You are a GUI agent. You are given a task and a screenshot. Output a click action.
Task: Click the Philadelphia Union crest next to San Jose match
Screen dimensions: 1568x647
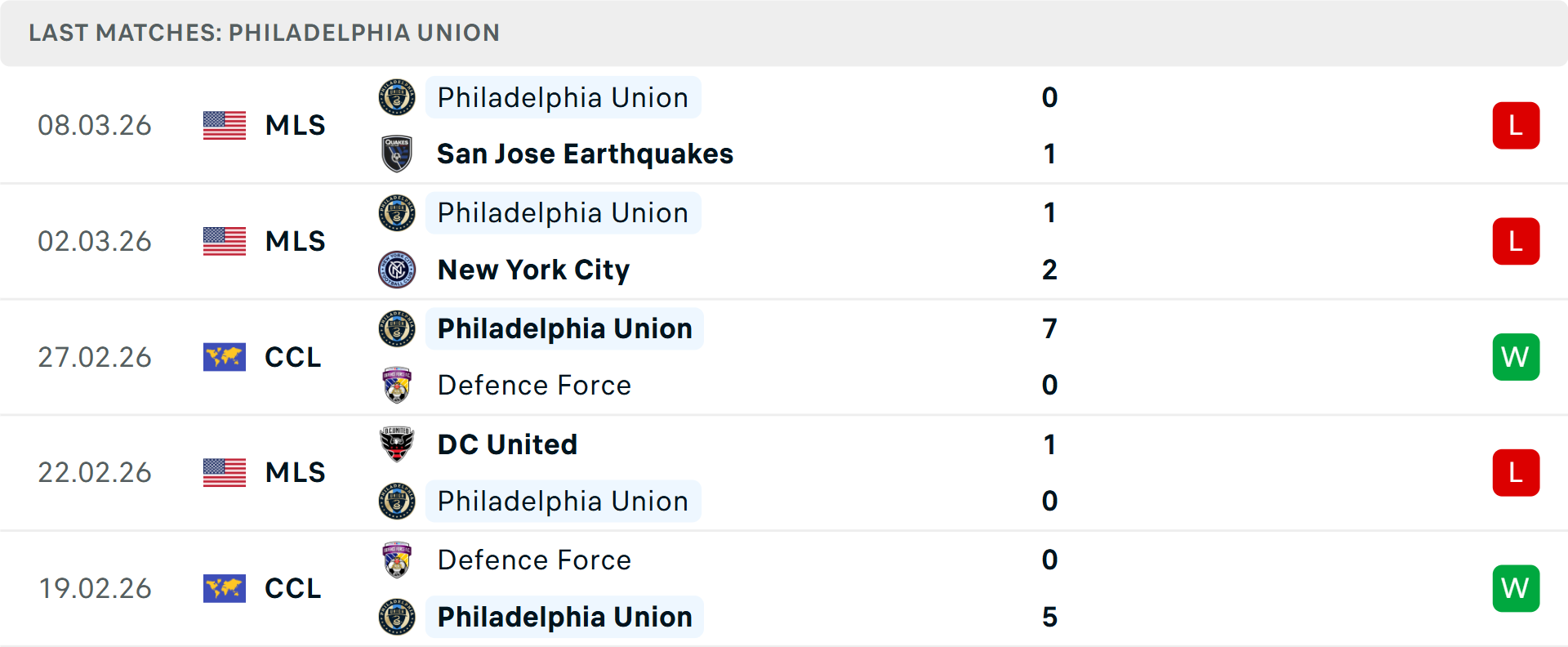coord(397,97)
